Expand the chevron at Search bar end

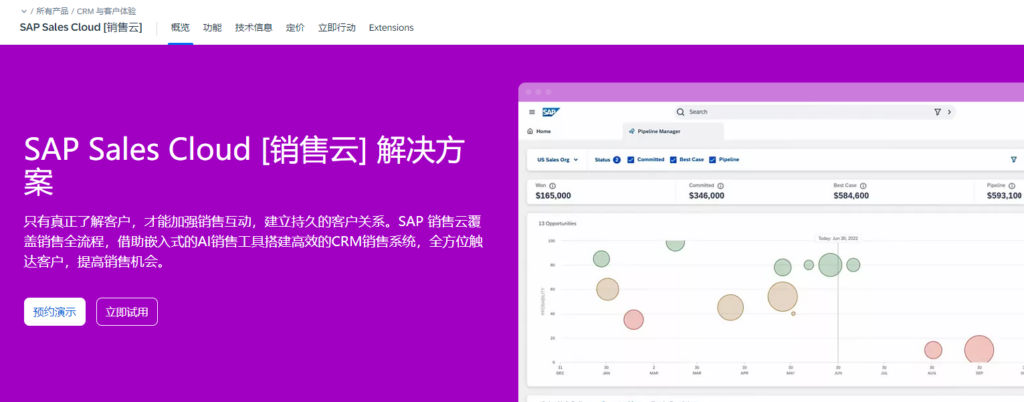(x=949, y=112)
